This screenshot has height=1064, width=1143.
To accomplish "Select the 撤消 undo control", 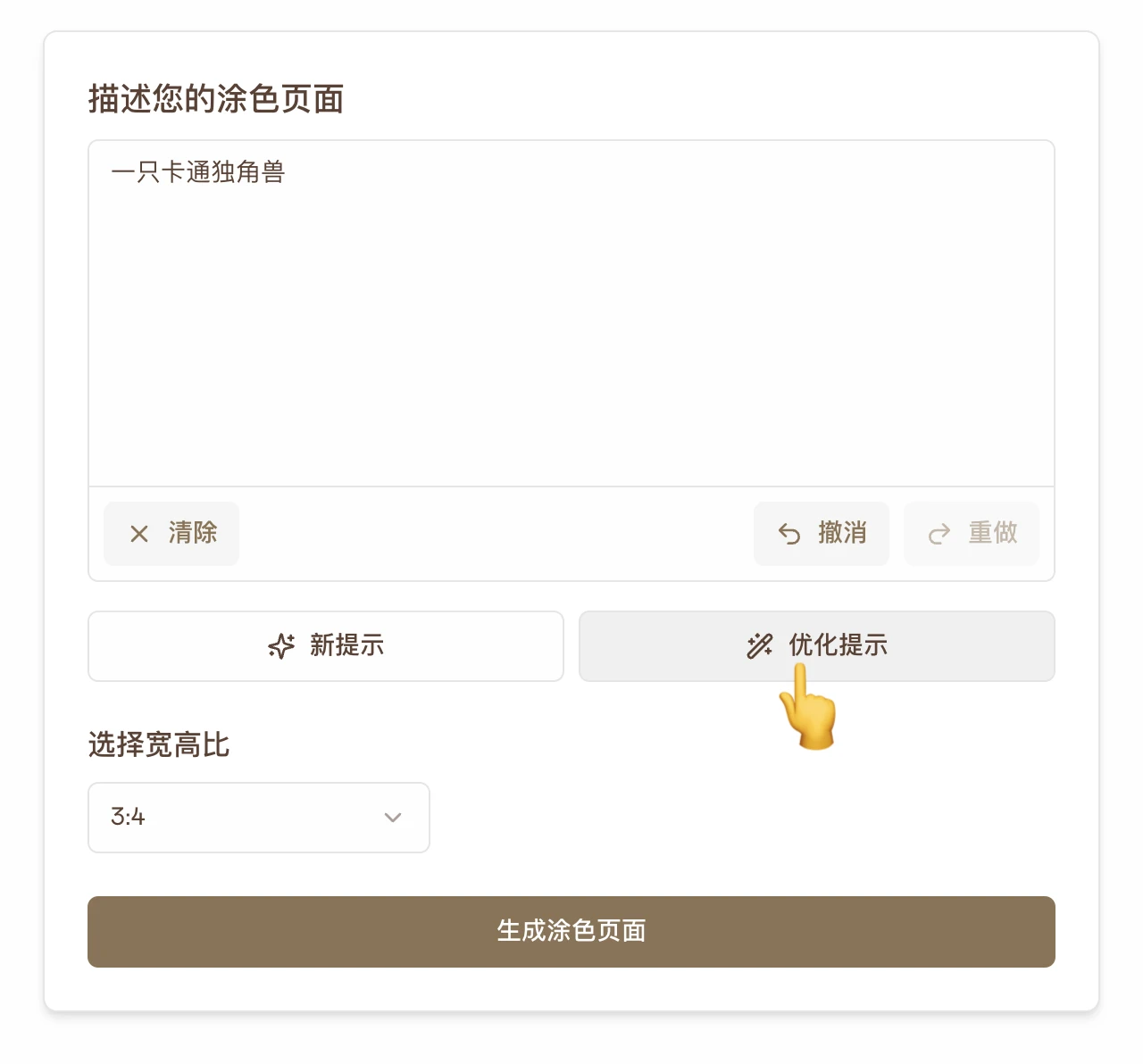I will pos(821,533).
